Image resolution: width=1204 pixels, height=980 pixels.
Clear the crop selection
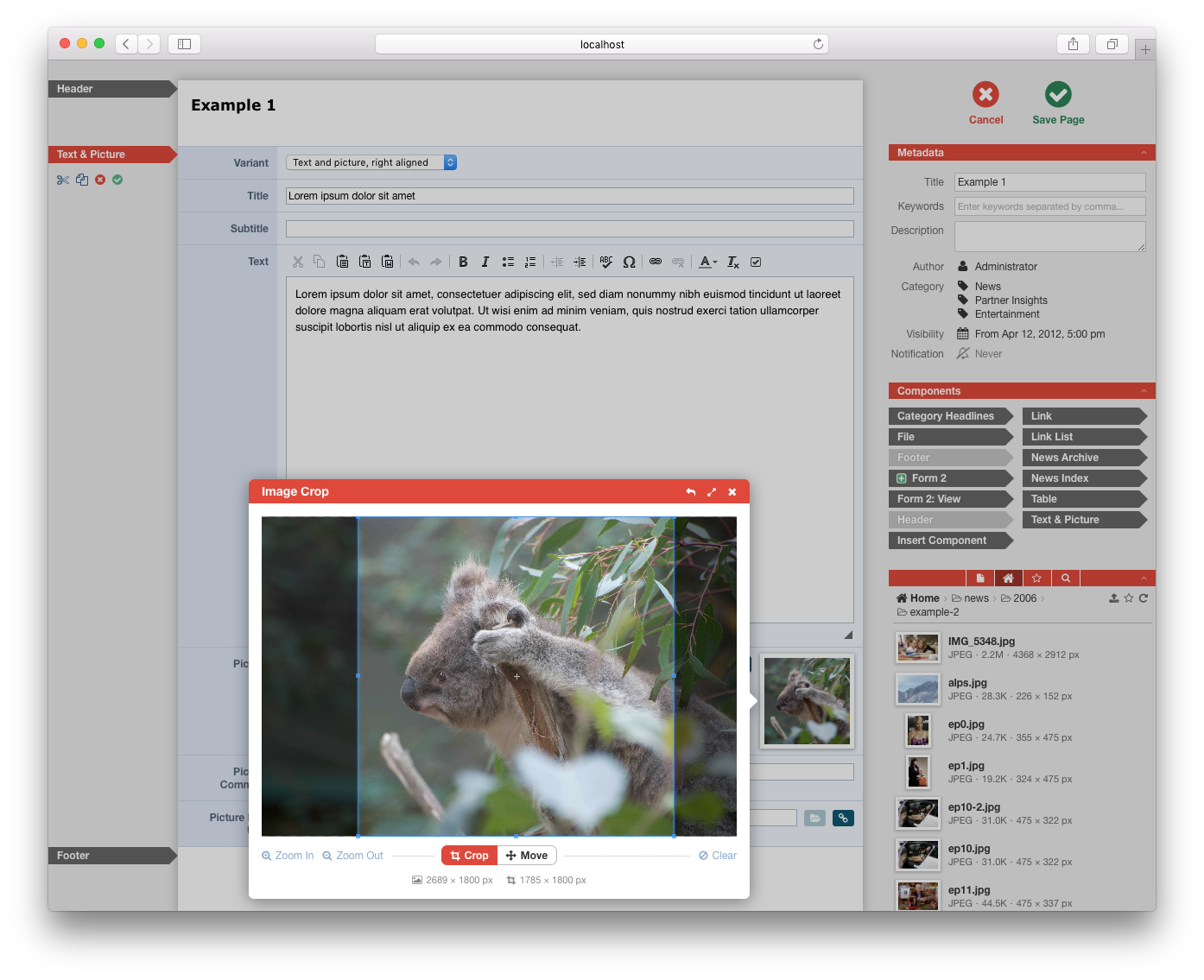point(718,856)
